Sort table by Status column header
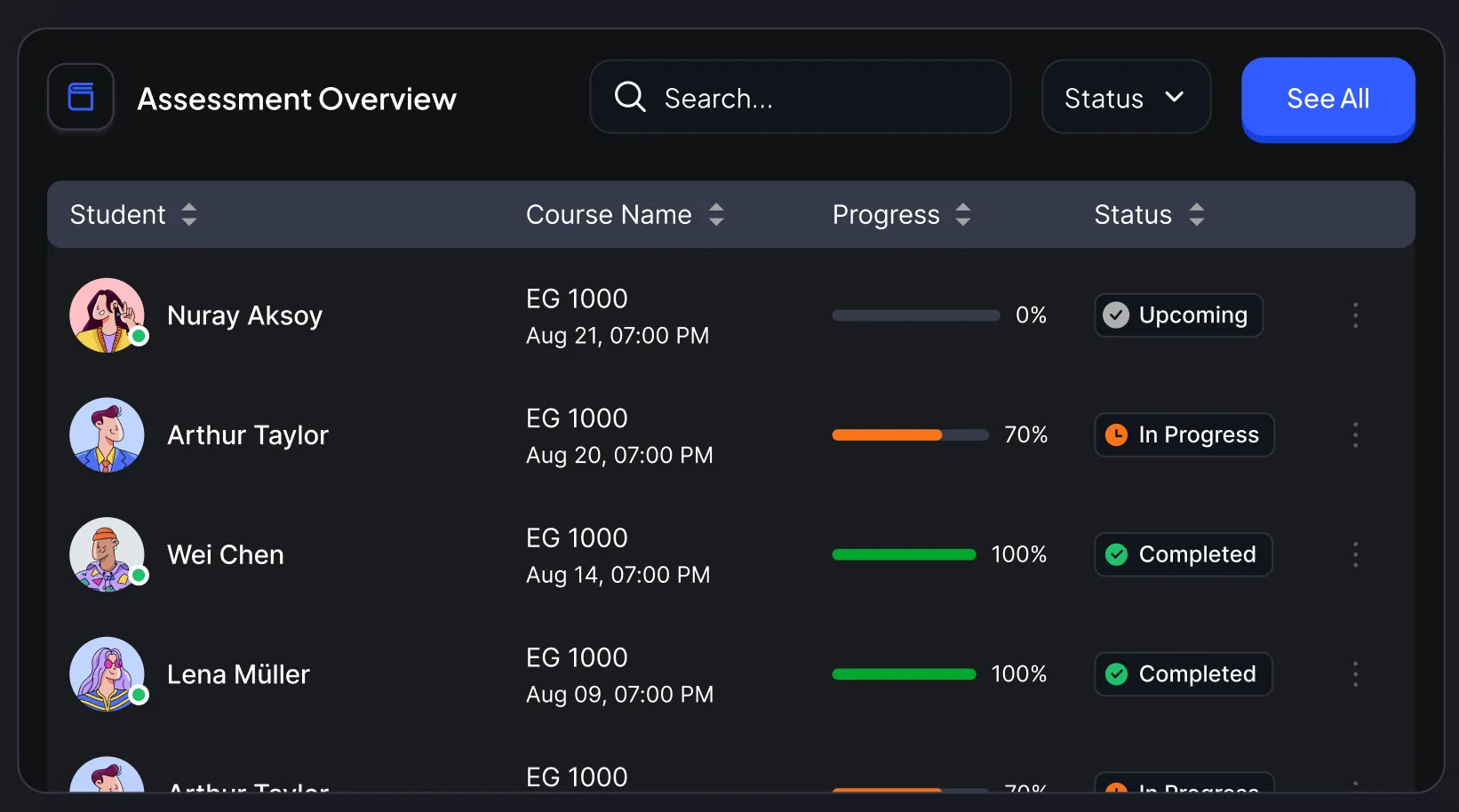 [x=1150, y=214]
